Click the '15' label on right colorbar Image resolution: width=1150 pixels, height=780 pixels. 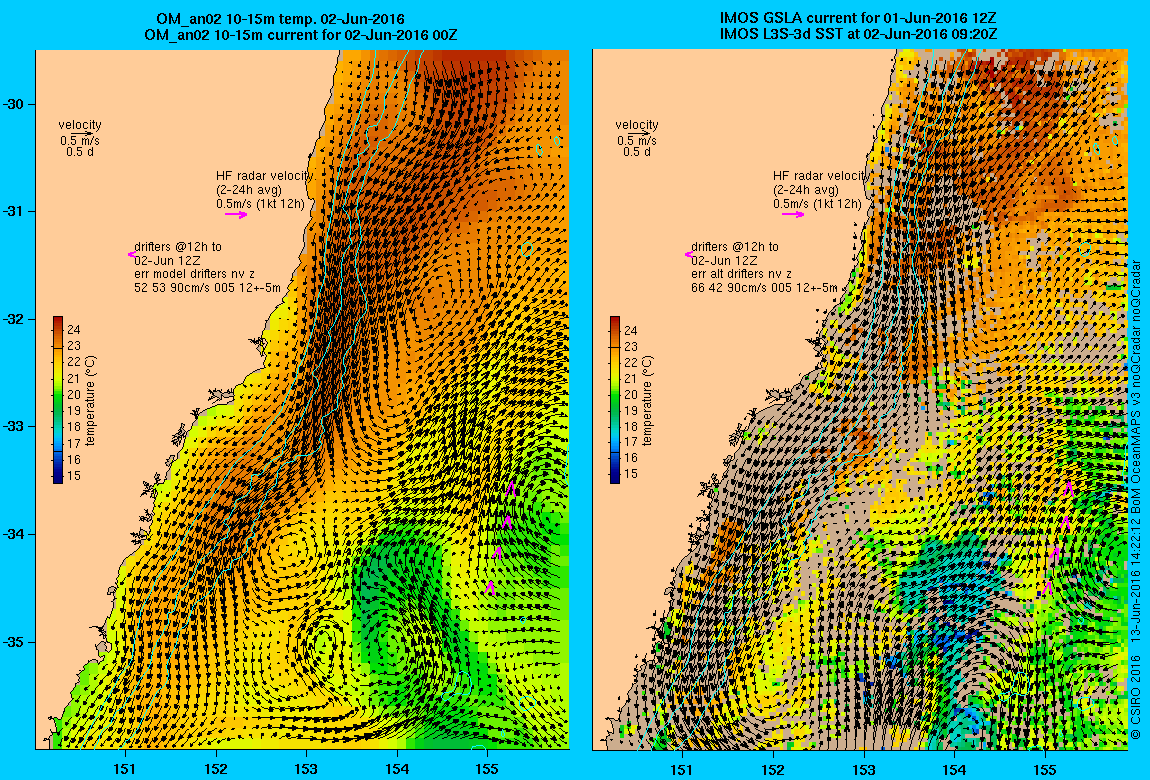click(631, 474)
